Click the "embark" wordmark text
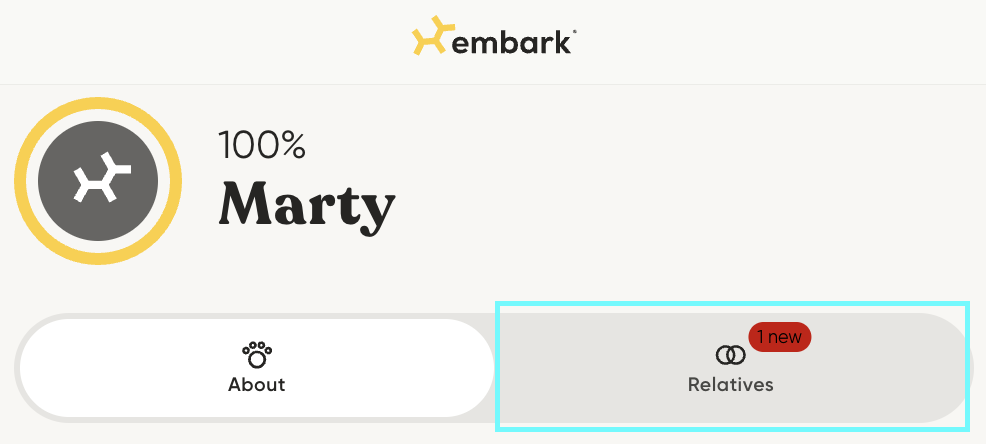Viewport: 986px width, 444px height. pyautogui.click(x=511, y=41)
